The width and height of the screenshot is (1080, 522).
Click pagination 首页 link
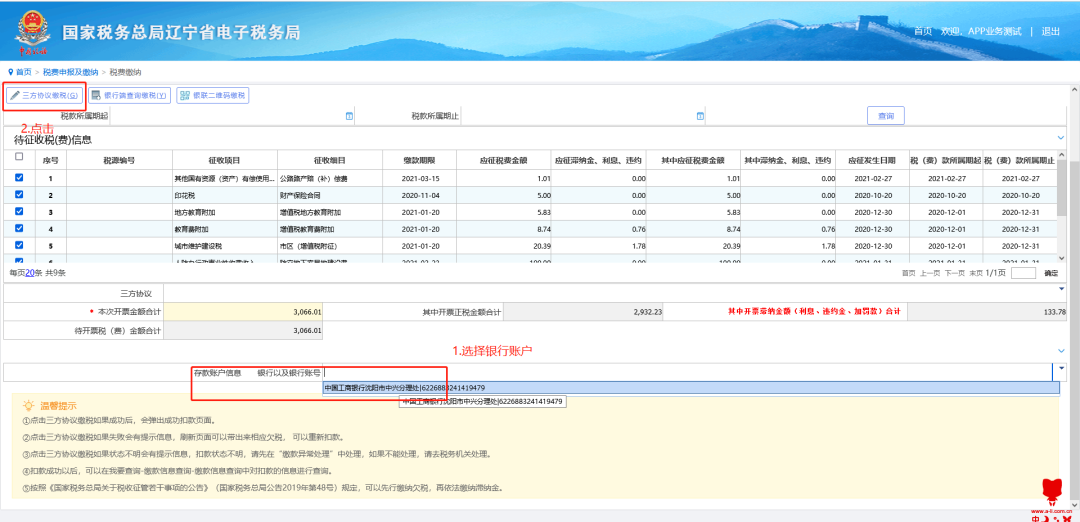pos(909,273)
